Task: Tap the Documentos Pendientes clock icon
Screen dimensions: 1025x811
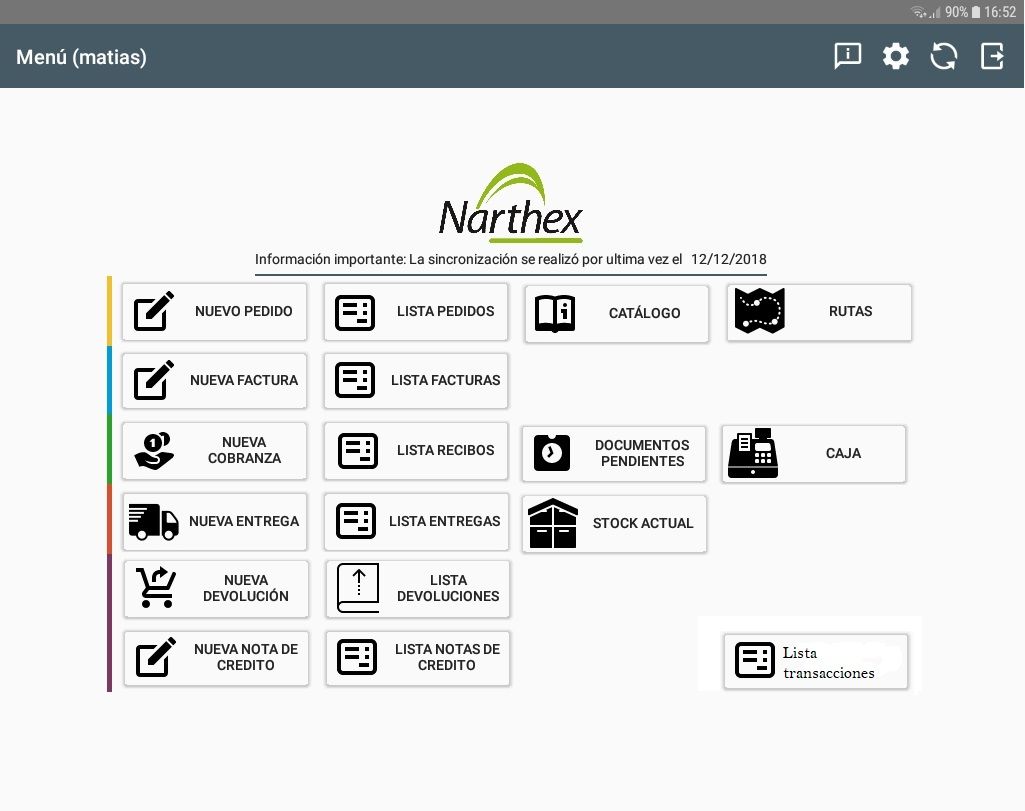Action: (552, 453)
